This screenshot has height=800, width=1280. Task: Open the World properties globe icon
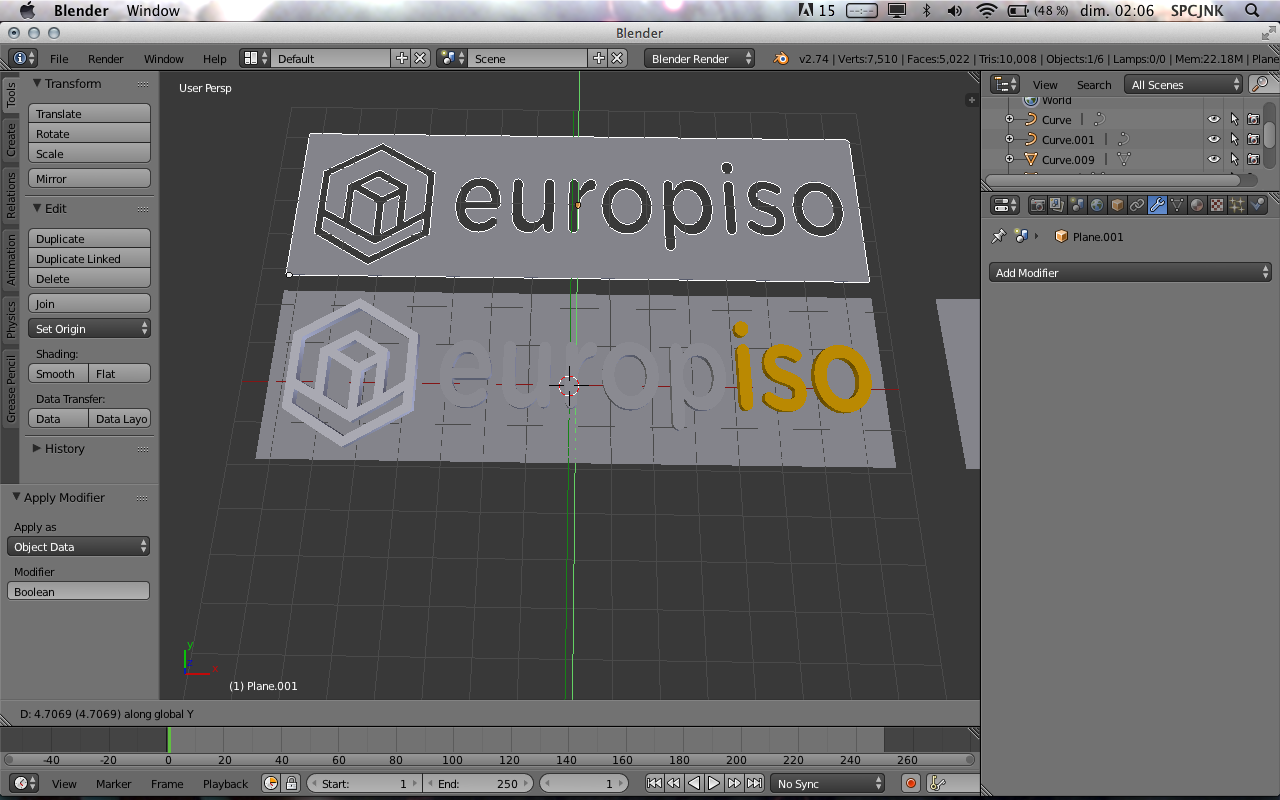click(x=1097, y=205)
